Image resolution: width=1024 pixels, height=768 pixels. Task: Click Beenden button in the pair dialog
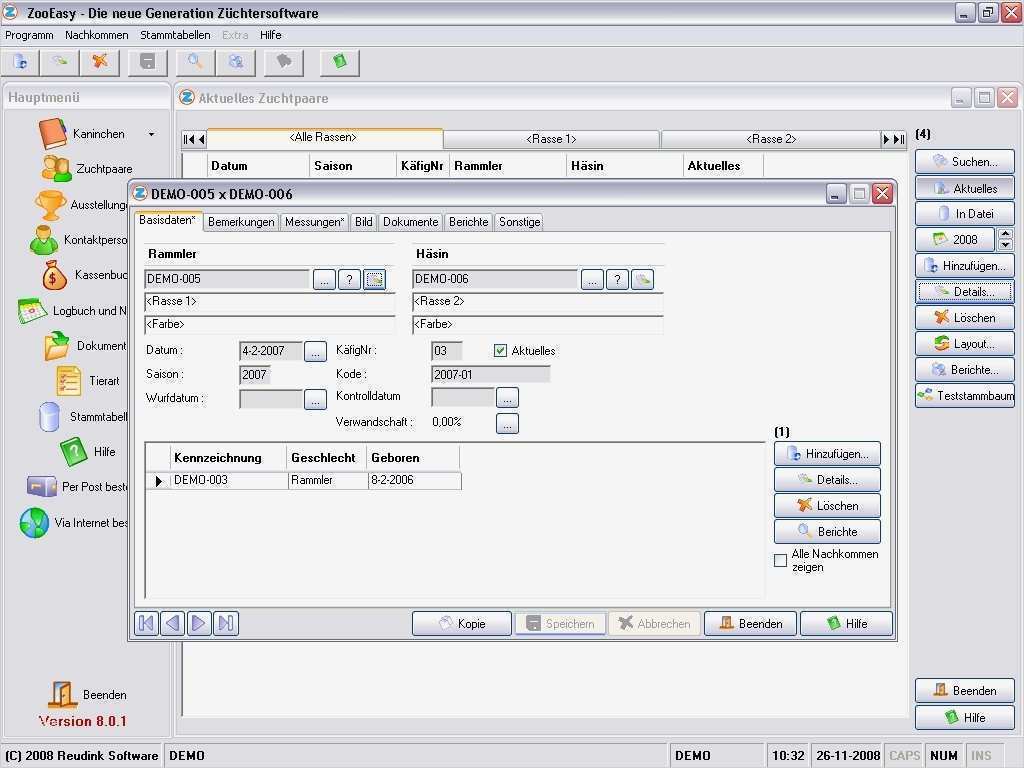pyautogui.click(x=751, y=624)
